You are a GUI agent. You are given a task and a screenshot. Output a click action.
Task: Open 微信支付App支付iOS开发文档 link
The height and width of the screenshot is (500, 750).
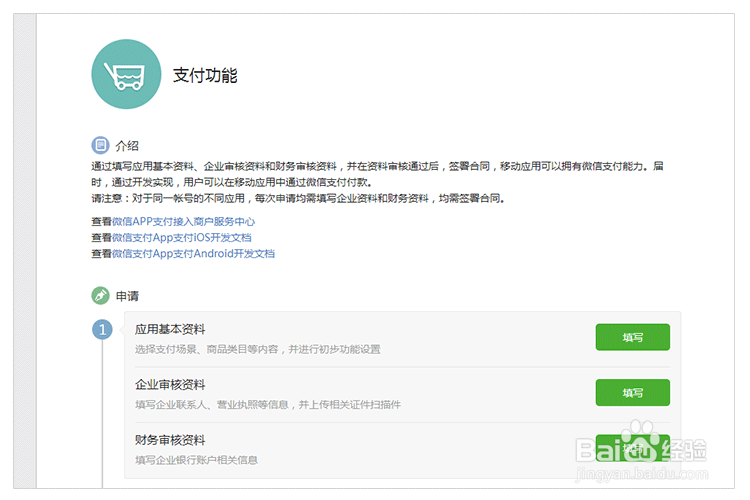[x=182, y=237]
